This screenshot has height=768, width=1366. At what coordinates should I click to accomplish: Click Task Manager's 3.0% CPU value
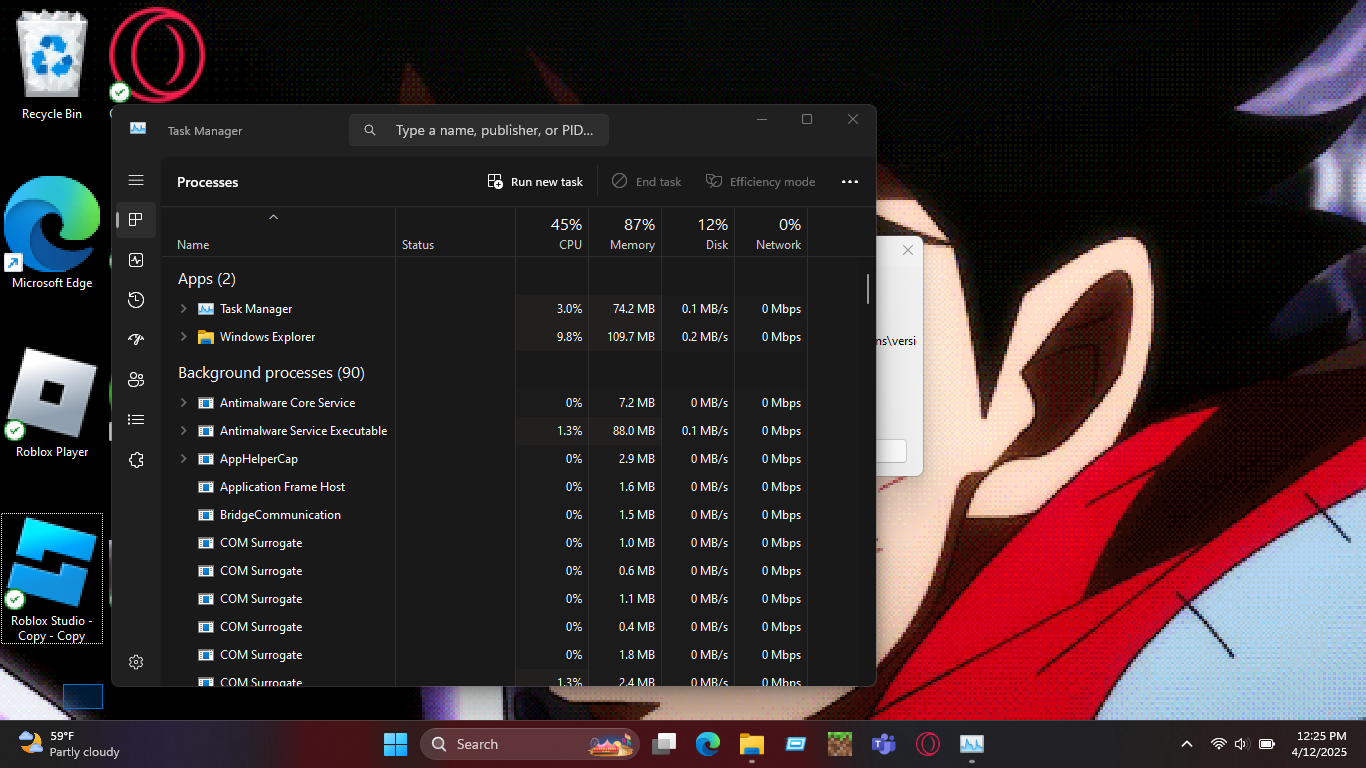pyautogui.click(x=569, y=309)
